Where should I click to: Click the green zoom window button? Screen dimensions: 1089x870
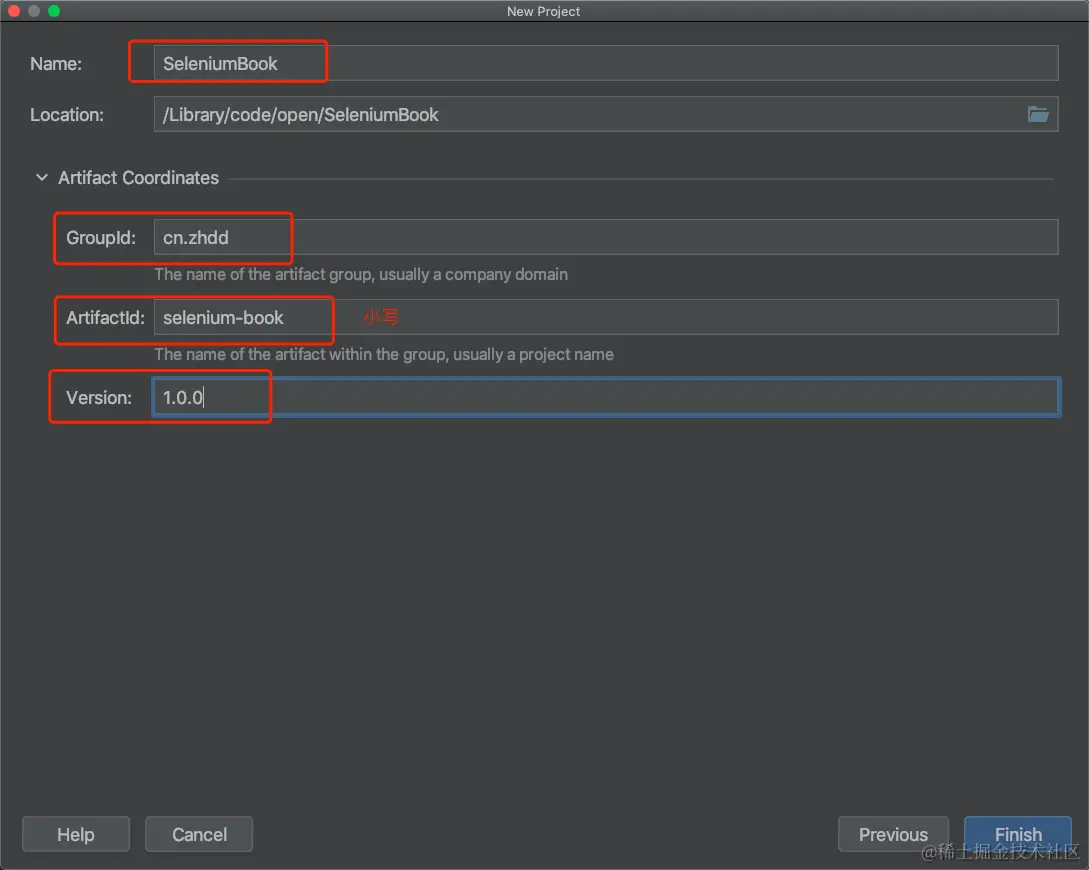(x=54, y=11)
